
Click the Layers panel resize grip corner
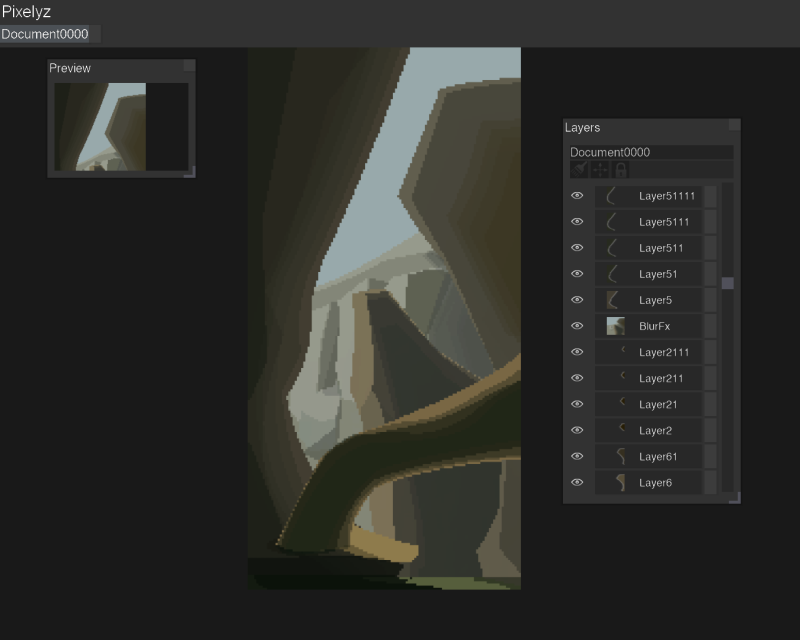[x=735, y=498]
